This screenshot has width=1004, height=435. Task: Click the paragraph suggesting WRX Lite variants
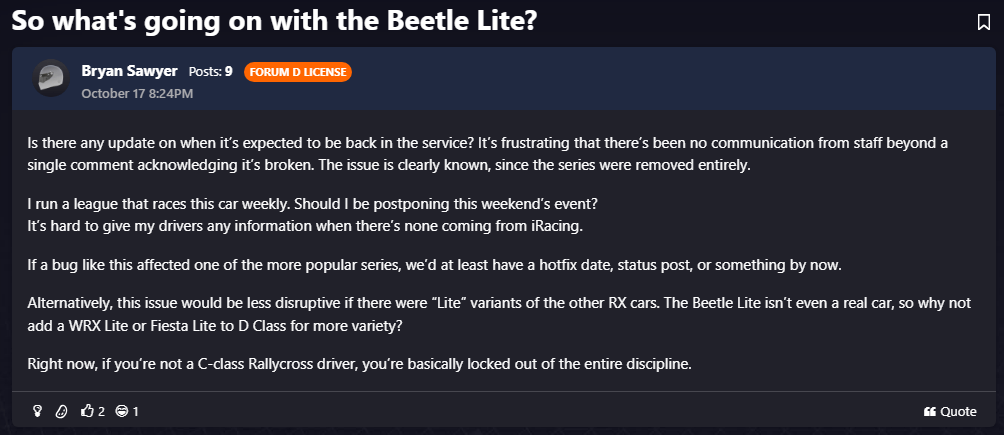(490, 314)
